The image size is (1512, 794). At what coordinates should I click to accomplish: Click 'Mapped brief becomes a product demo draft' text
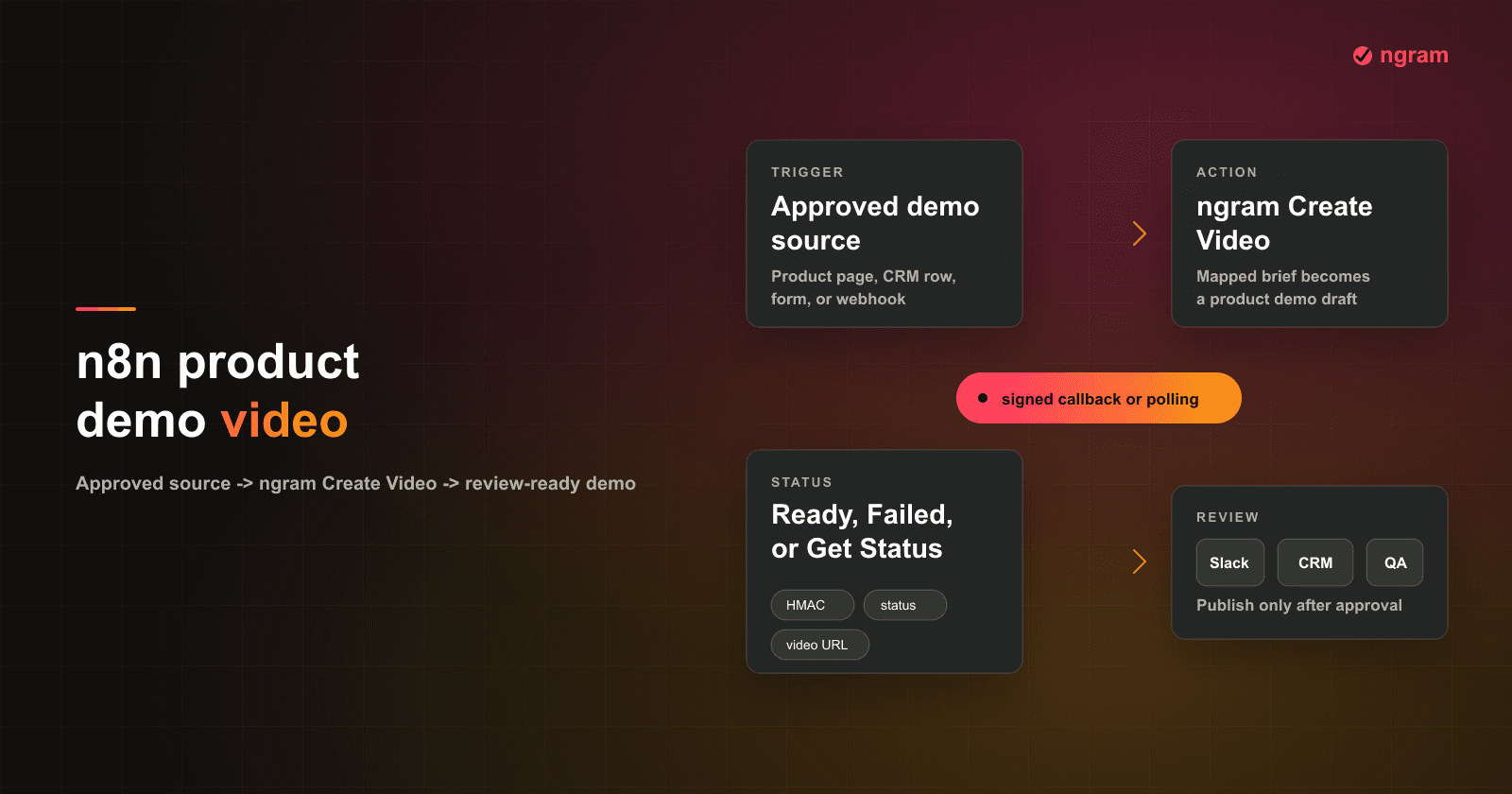(1283, 287)
